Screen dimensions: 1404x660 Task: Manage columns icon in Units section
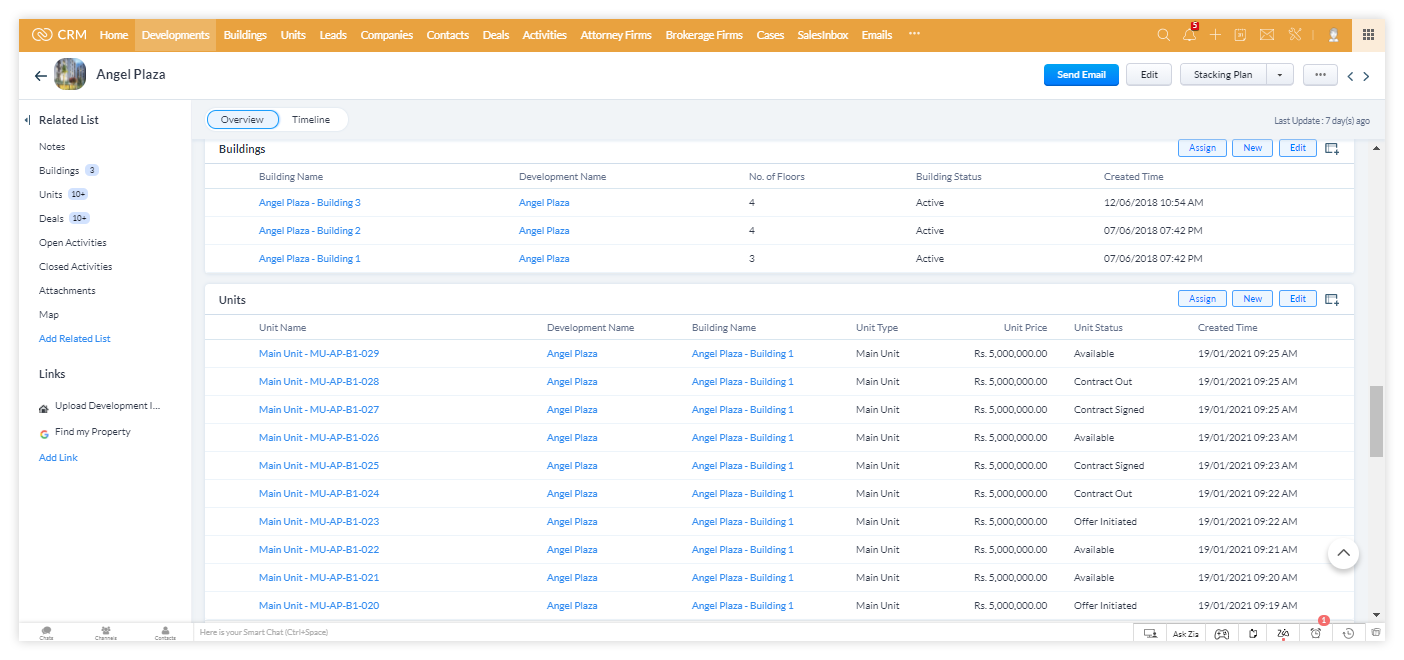(x=1332, y=299)
